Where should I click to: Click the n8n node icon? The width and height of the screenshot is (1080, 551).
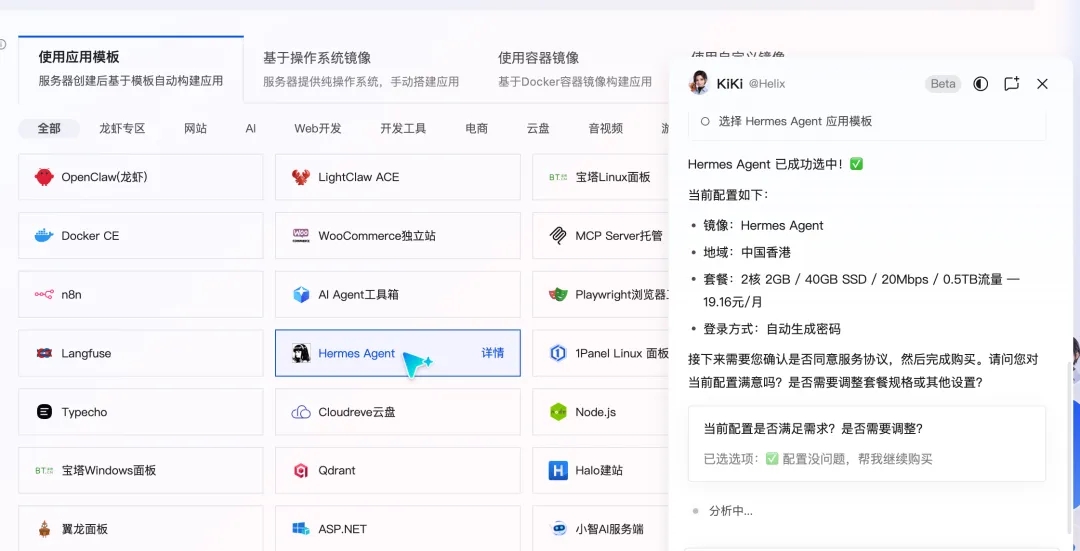[44, 295]
